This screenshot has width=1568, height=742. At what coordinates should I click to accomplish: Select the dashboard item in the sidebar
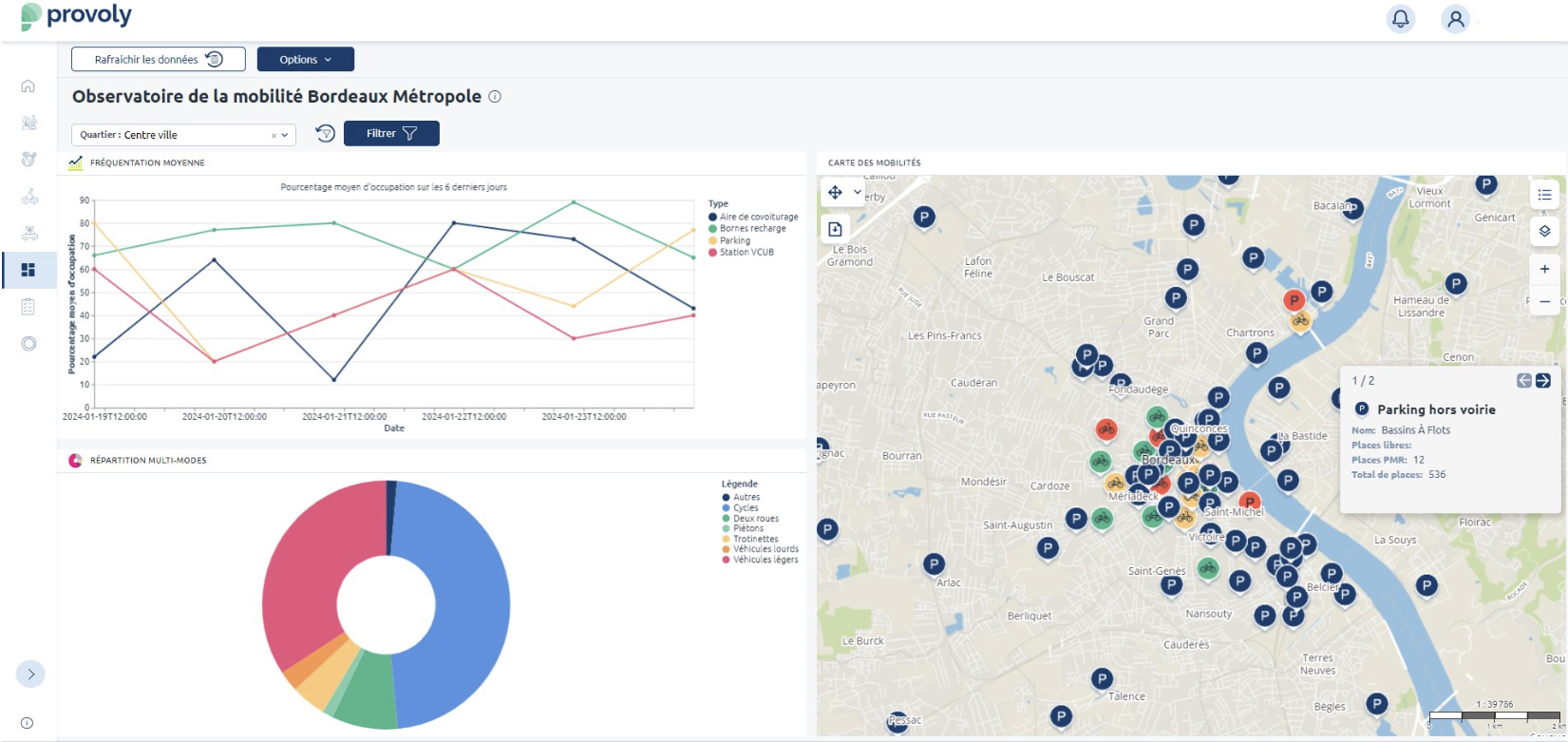coord(28,270)
